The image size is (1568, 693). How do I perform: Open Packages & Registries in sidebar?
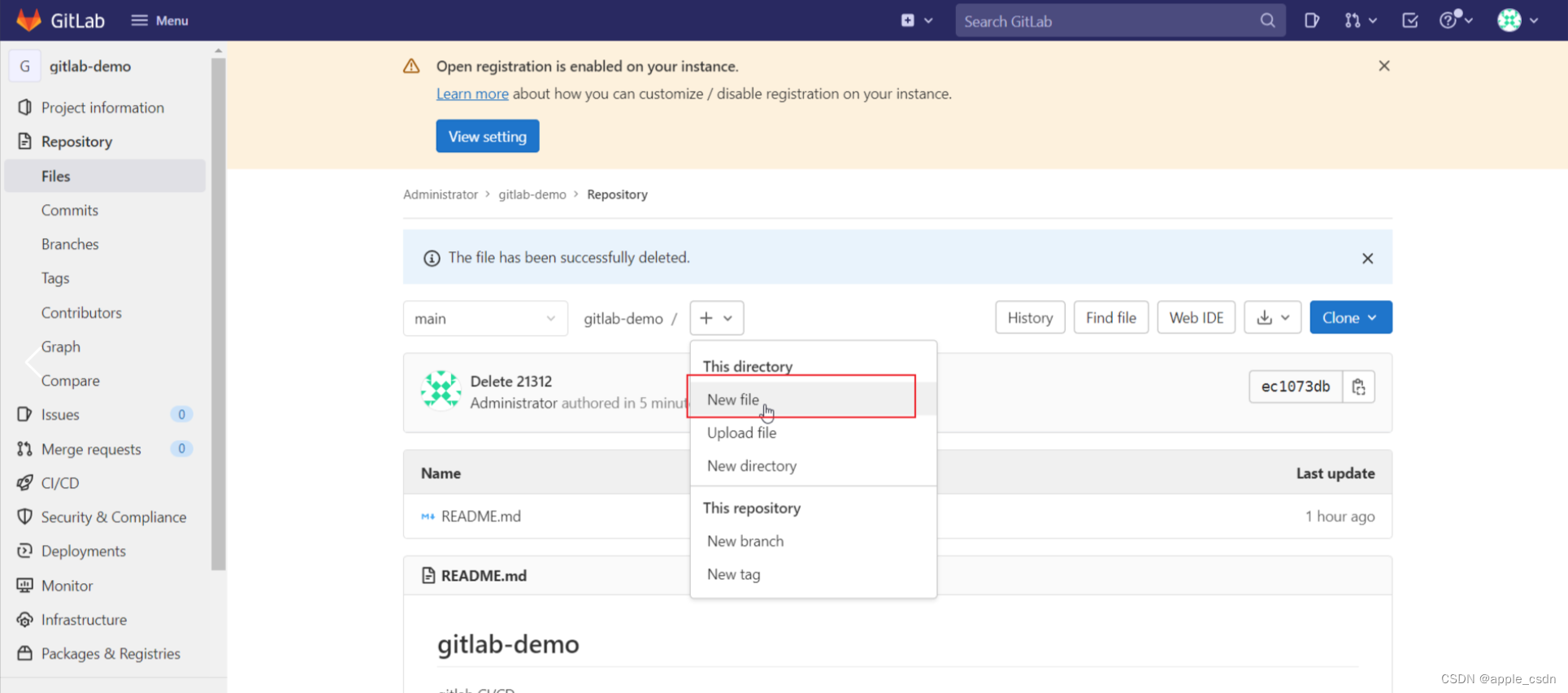click(111, 654)
